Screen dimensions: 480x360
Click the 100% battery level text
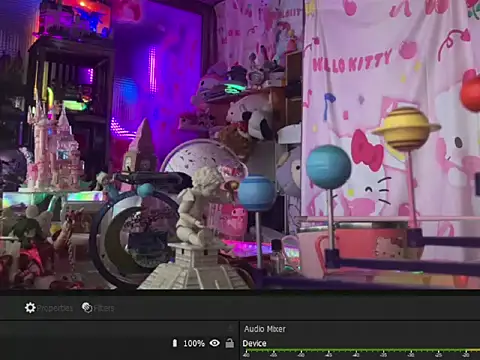(x=194, y=343)
